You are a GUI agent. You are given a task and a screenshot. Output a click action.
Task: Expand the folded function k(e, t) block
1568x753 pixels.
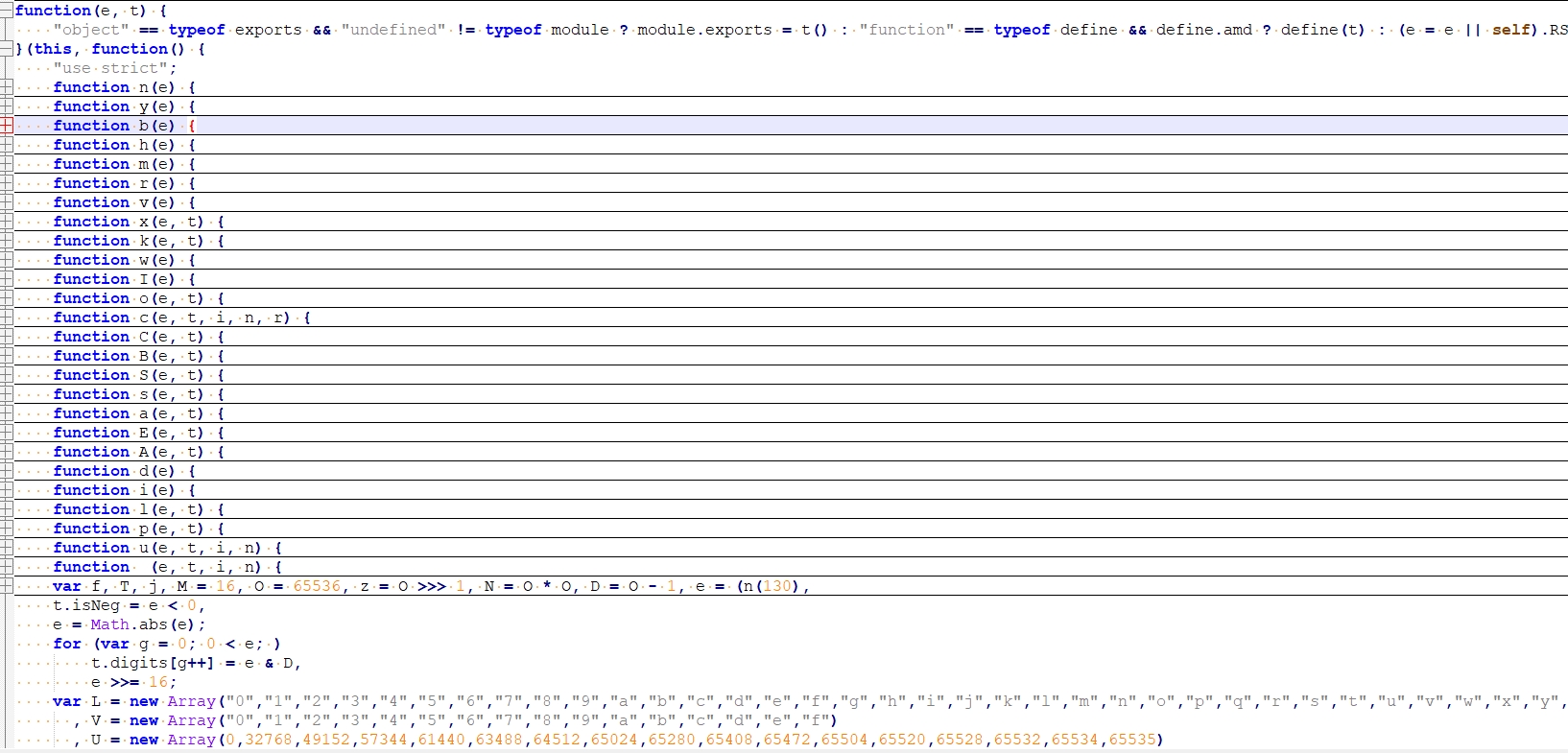point(7,241)
